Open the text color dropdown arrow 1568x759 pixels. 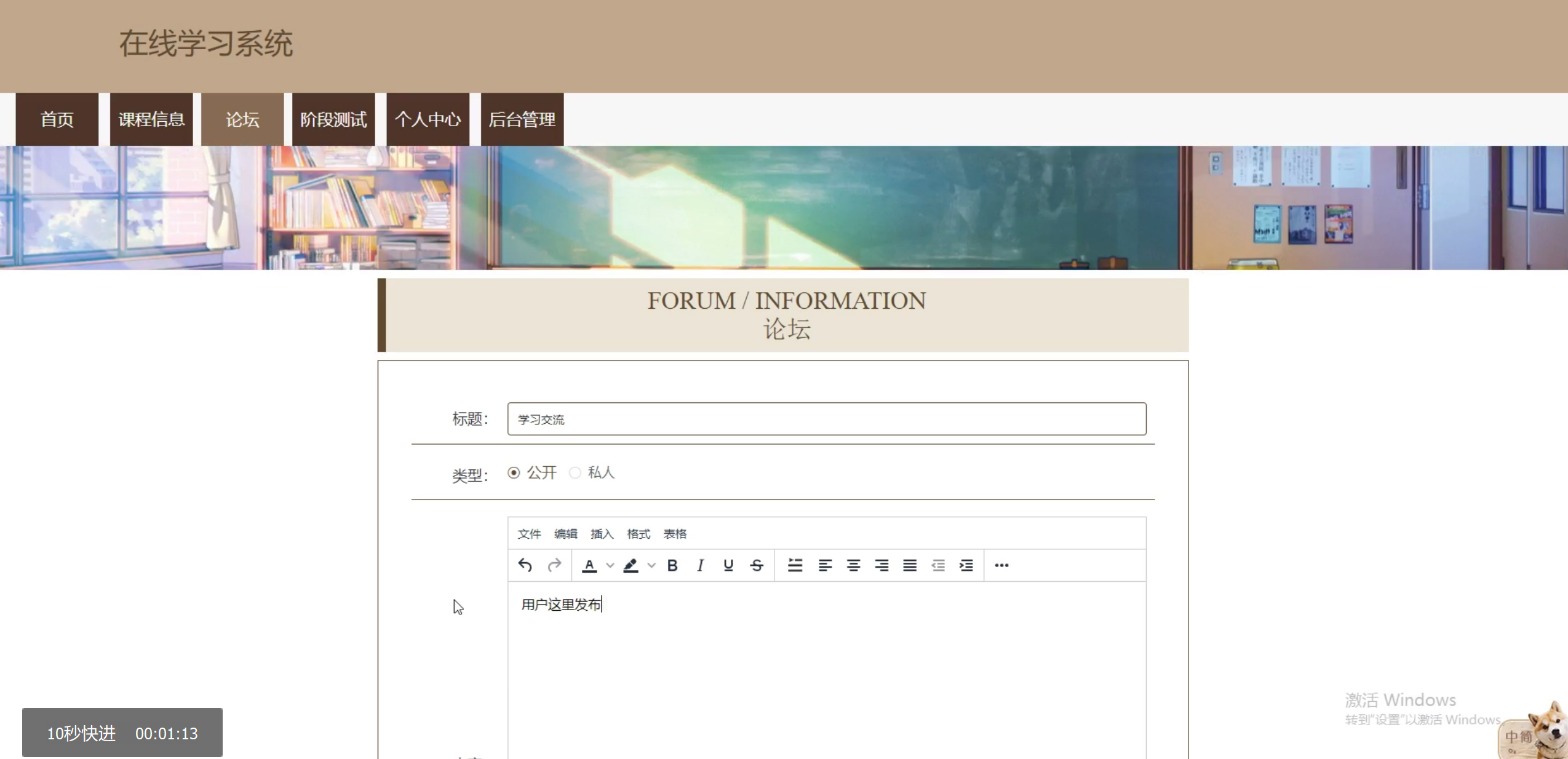[x=610, y=565]
